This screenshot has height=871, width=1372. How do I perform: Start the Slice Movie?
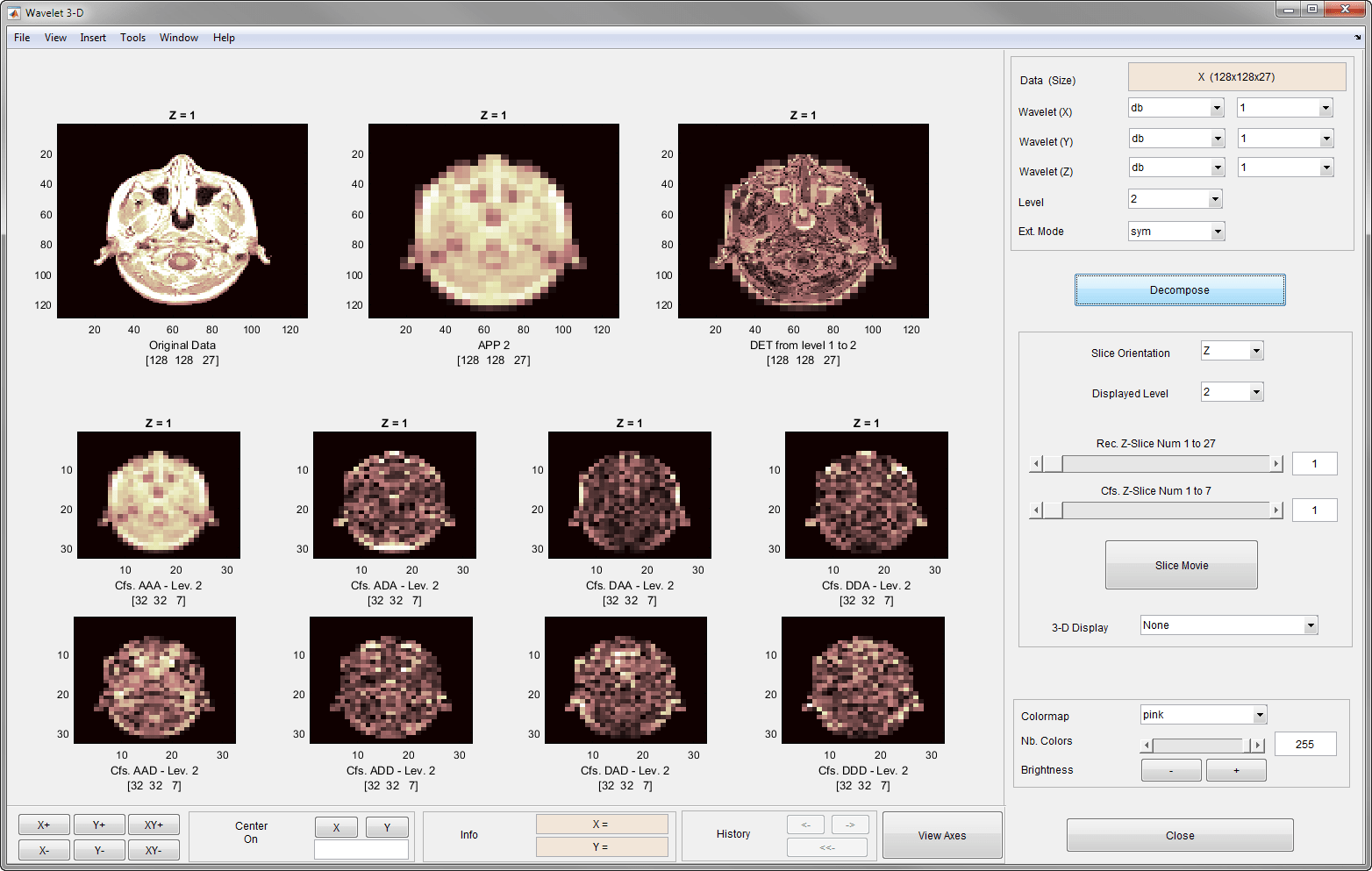coord(1181,565)
